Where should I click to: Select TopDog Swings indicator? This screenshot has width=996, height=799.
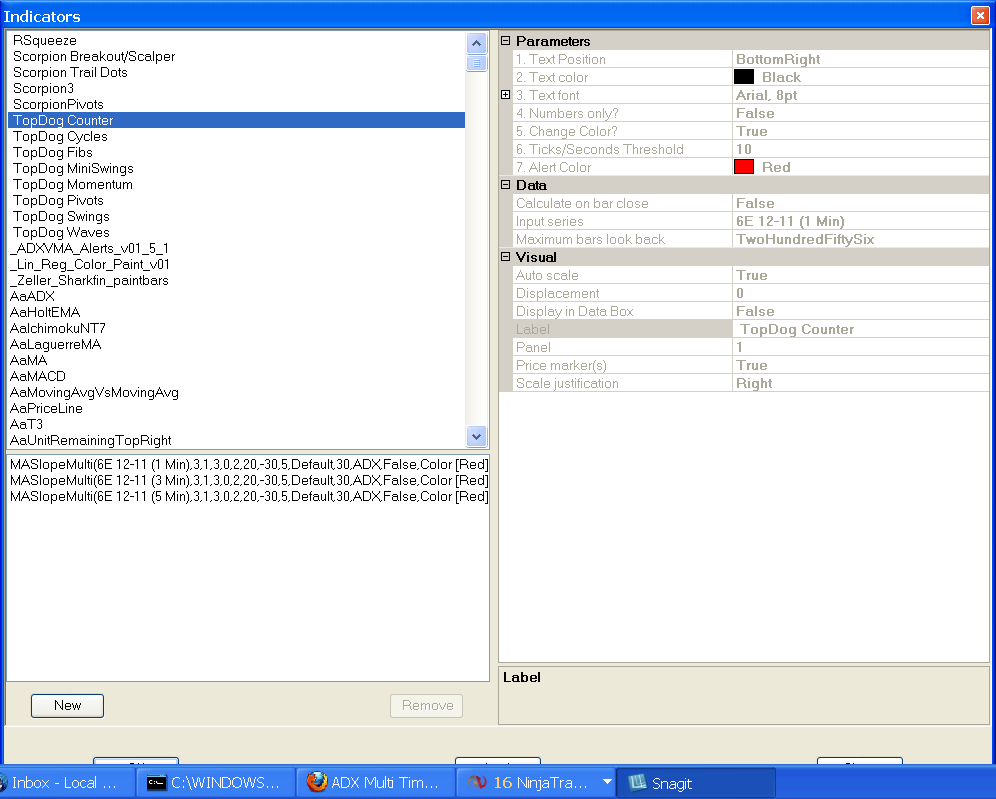point(236,217)
